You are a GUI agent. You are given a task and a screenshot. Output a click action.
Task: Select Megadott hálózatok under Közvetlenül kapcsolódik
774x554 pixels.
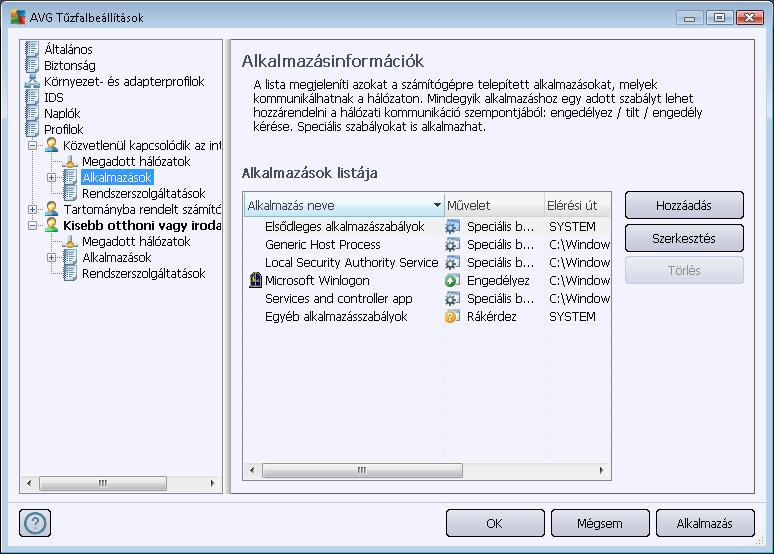[136, 161]
